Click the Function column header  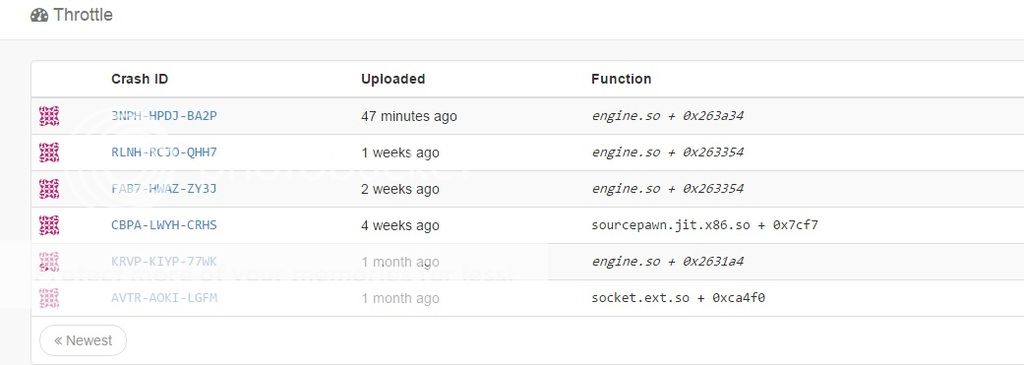(x=621, y=79)
